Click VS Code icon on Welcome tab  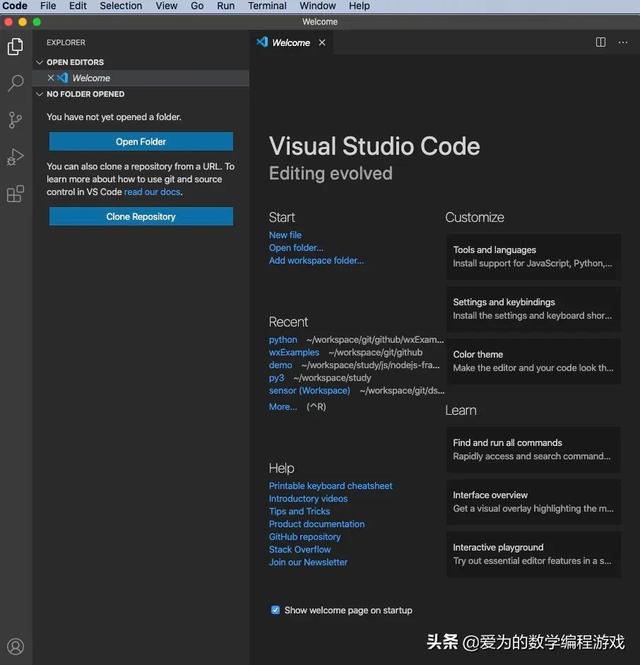(x=262, y=42)
